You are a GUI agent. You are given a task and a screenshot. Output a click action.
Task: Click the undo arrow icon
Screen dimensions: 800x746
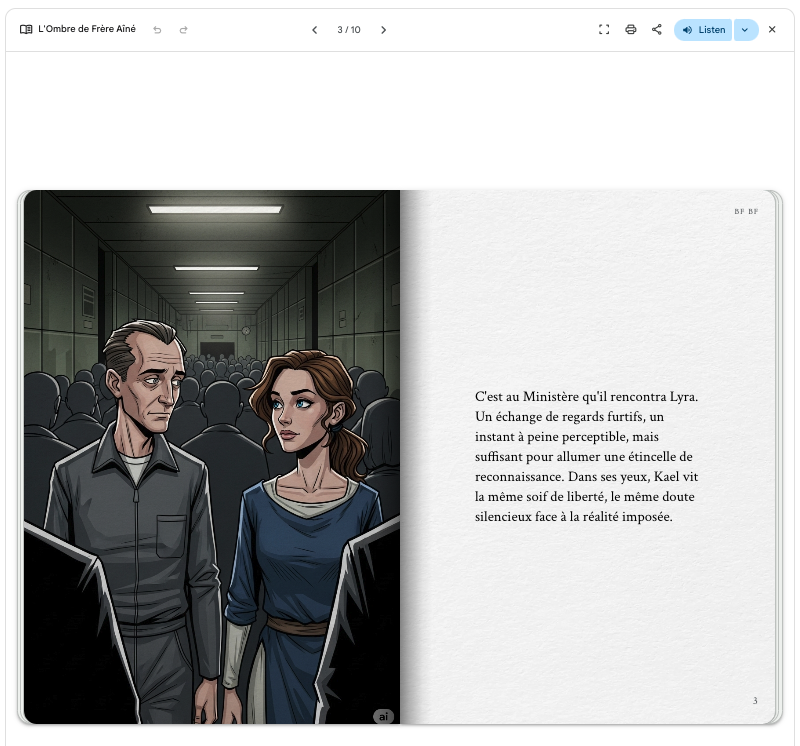coord(157,30)
